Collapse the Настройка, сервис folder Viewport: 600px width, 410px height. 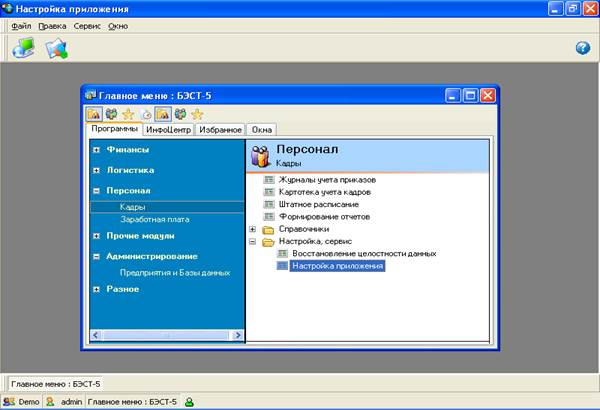point(253,242)
